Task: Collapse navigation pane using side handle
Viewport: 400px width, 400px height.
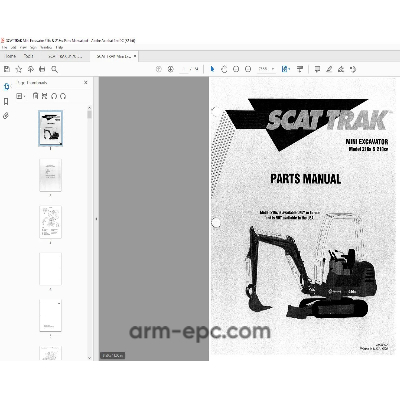Action: [97, 219]
